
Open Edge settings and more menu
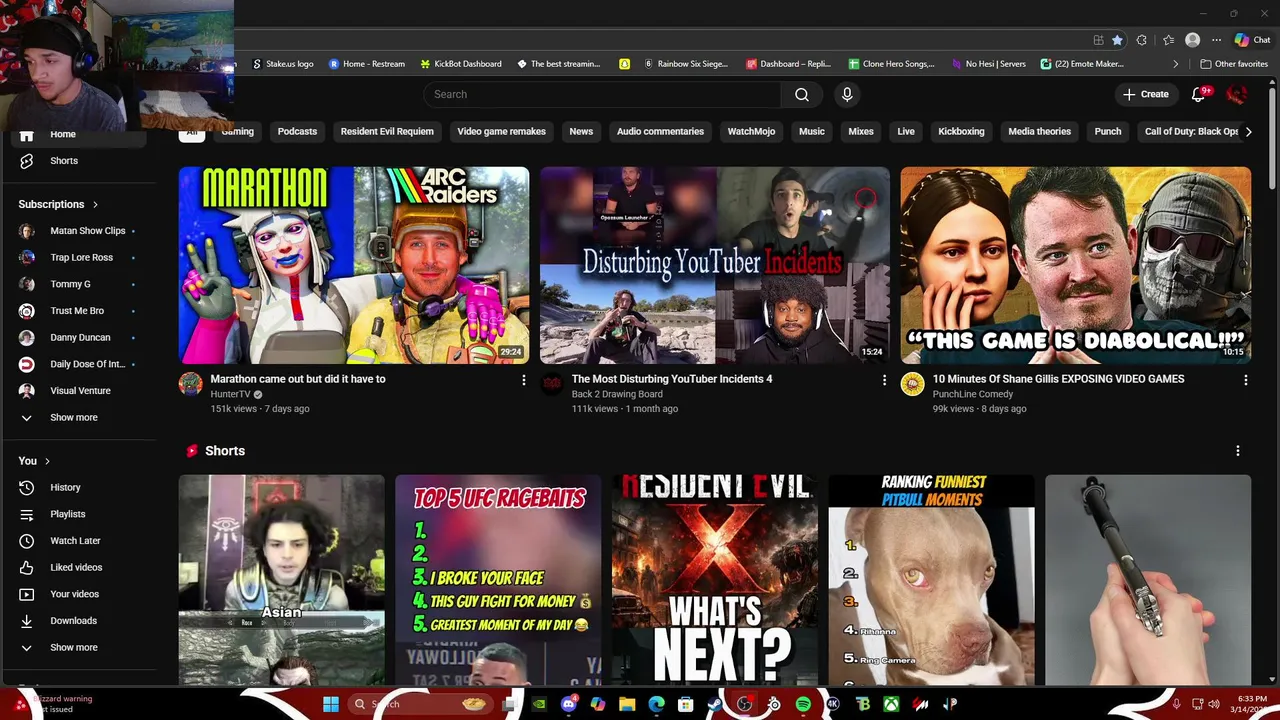[x=1216, y=40]
